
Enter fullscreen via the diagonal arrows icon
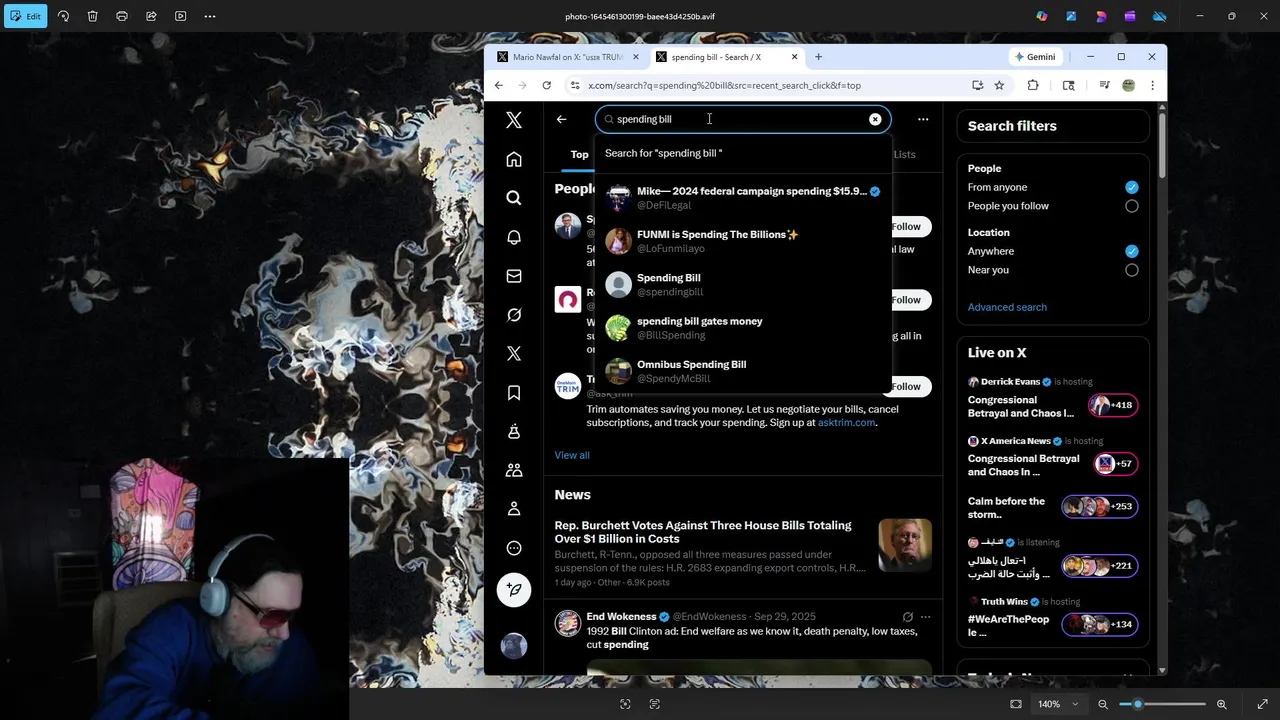tap(1262, 704)
